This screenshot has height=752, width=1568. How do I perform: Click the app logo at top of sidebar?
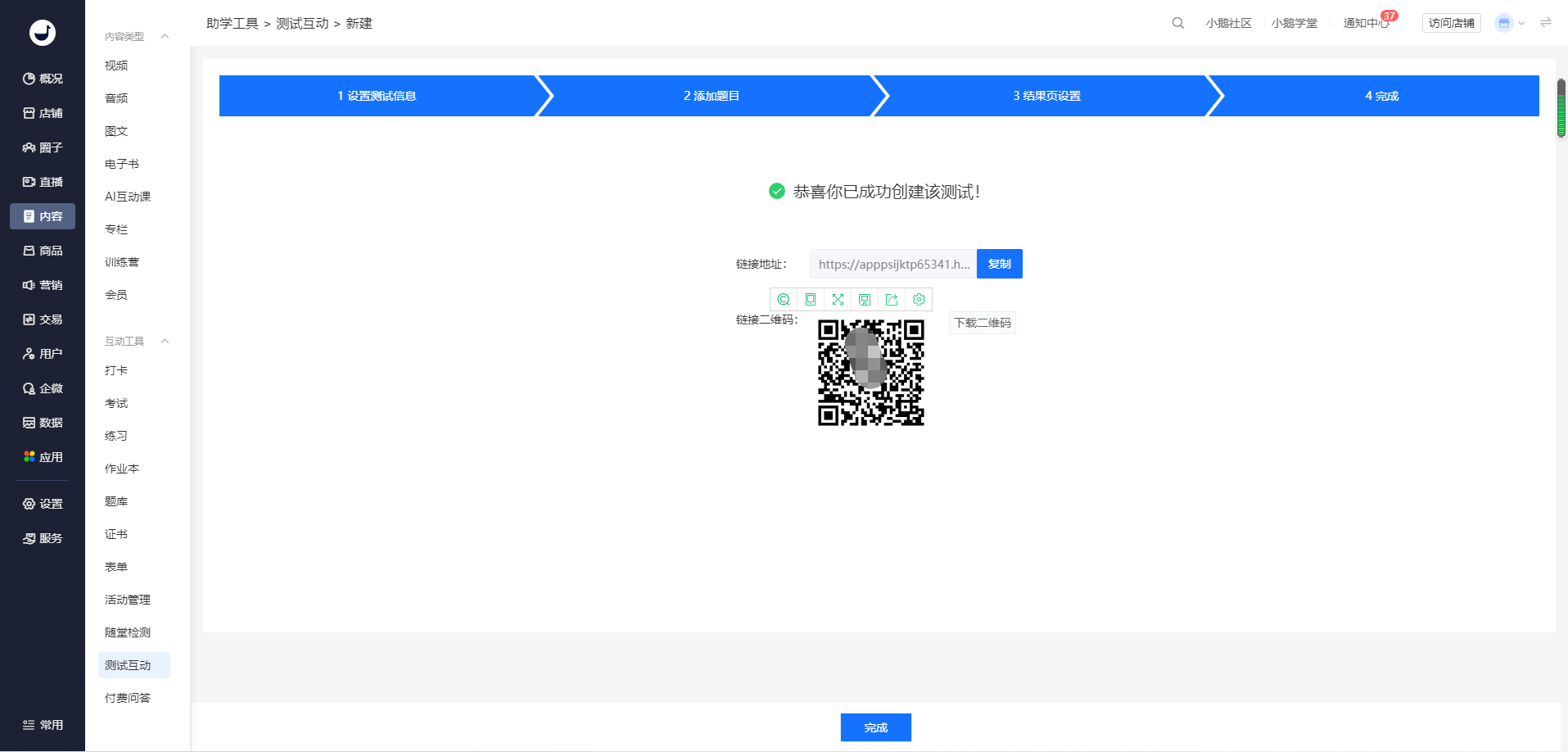(43, 33)
